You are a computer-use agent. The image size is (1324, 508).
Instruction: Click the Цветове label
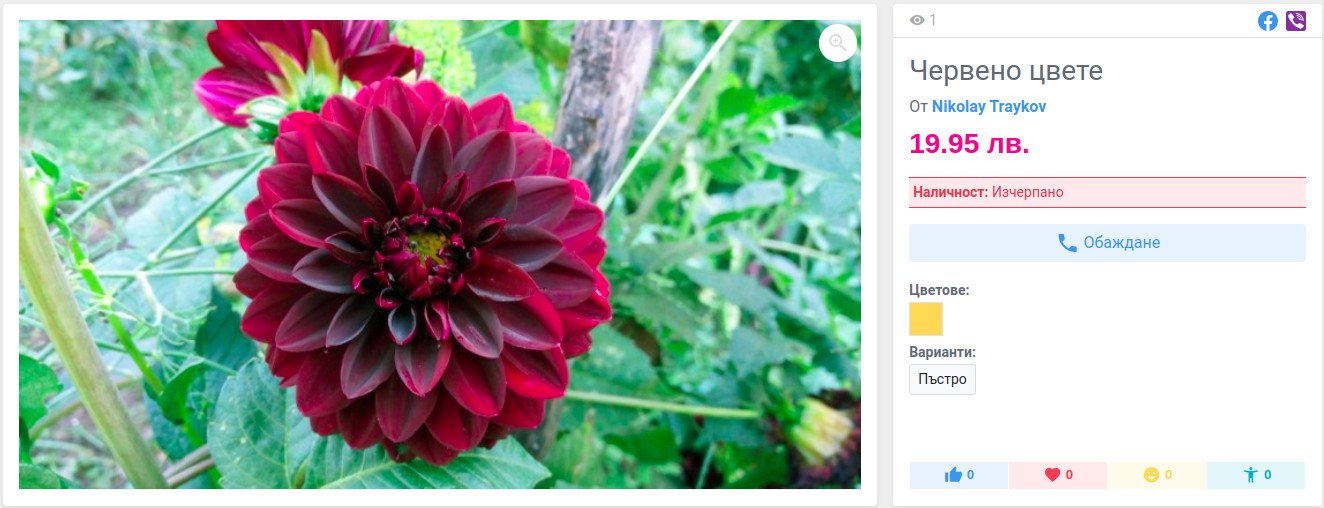939,290
